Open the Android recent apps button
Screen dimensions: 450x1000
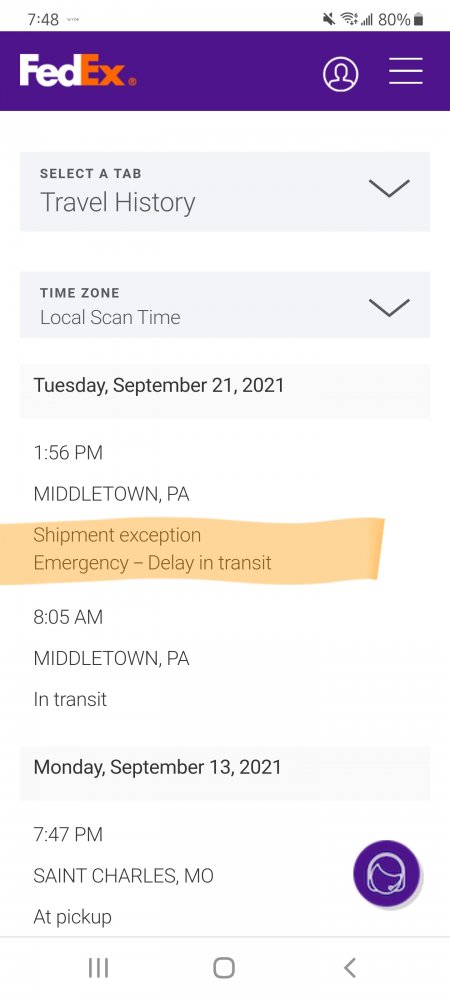pos(98,967)
